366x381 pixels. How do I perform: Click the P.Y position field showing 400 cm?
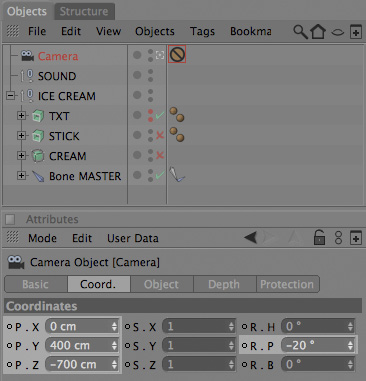tap(82, 345)
